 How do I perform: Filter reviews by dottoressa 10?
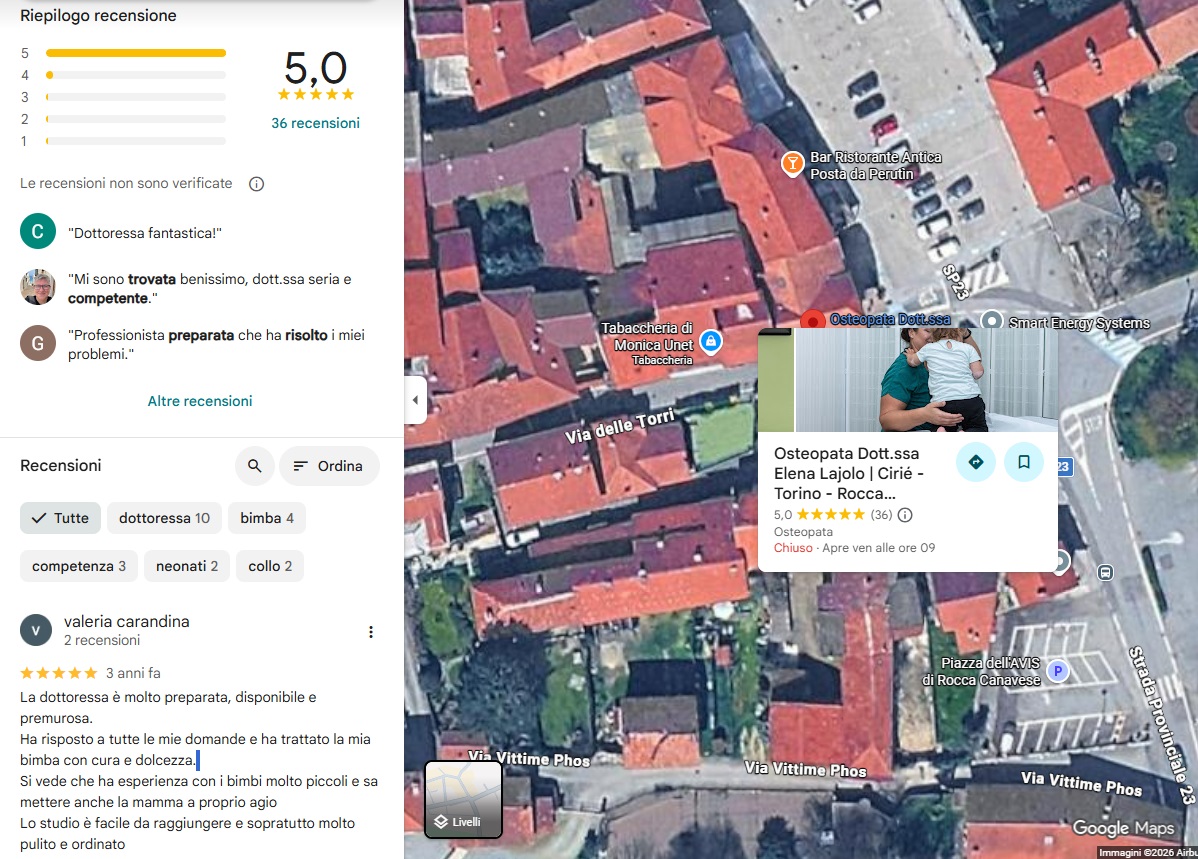tap(164, 518)
